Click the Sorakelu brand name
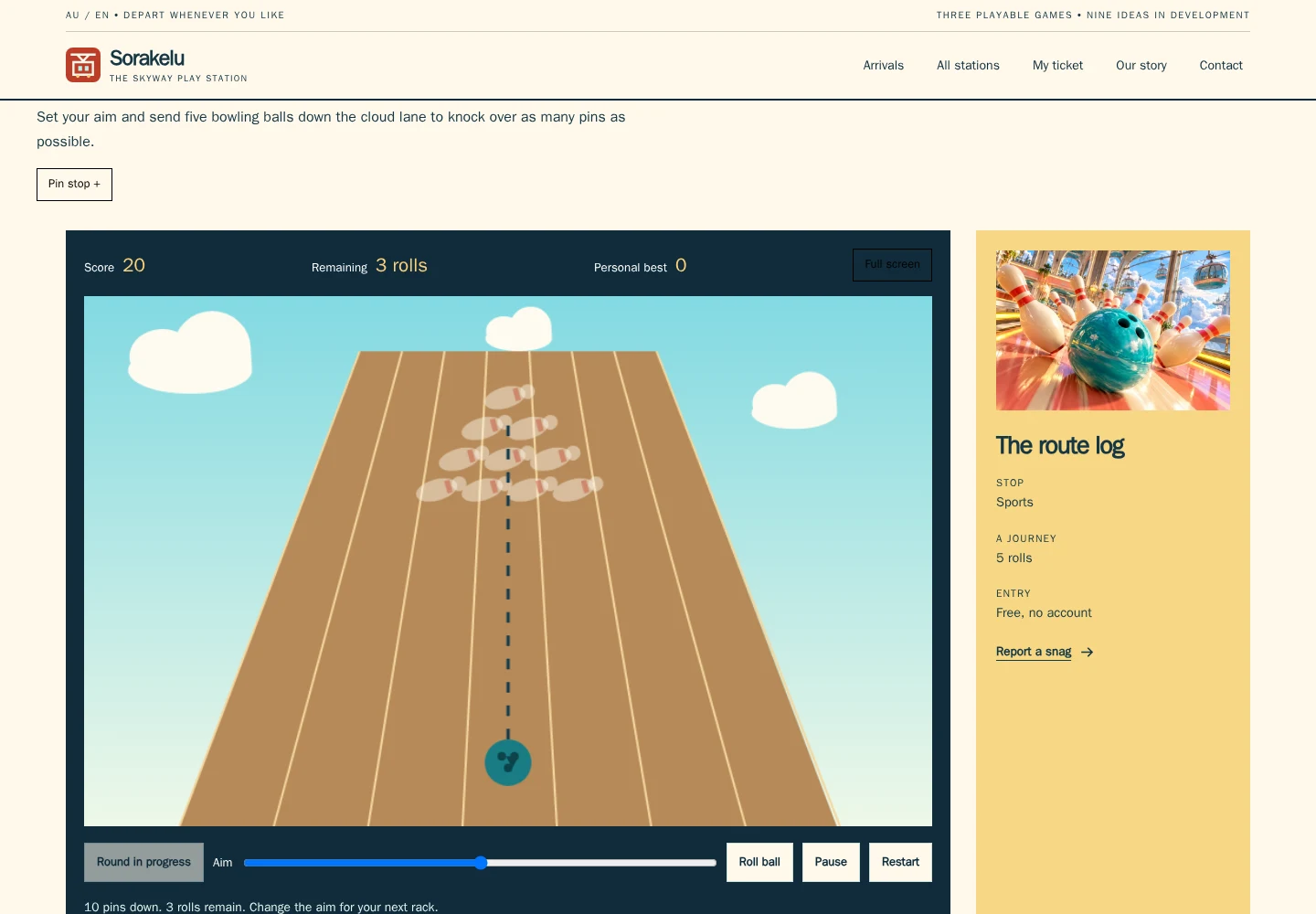The image size is (1316, 914). 147,58
